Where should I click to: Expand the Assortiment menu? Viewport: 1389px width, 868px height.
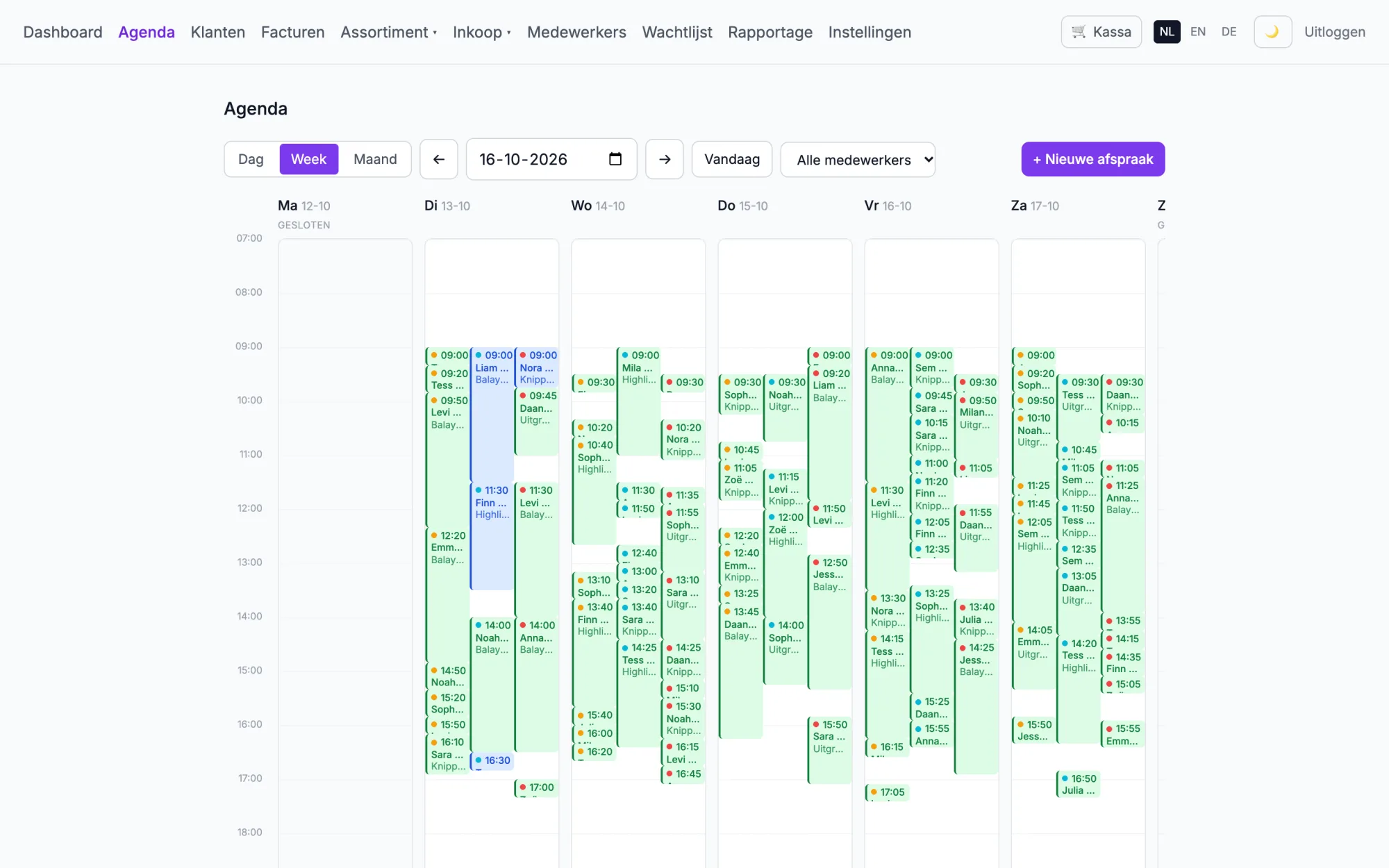tap(388, 32)
